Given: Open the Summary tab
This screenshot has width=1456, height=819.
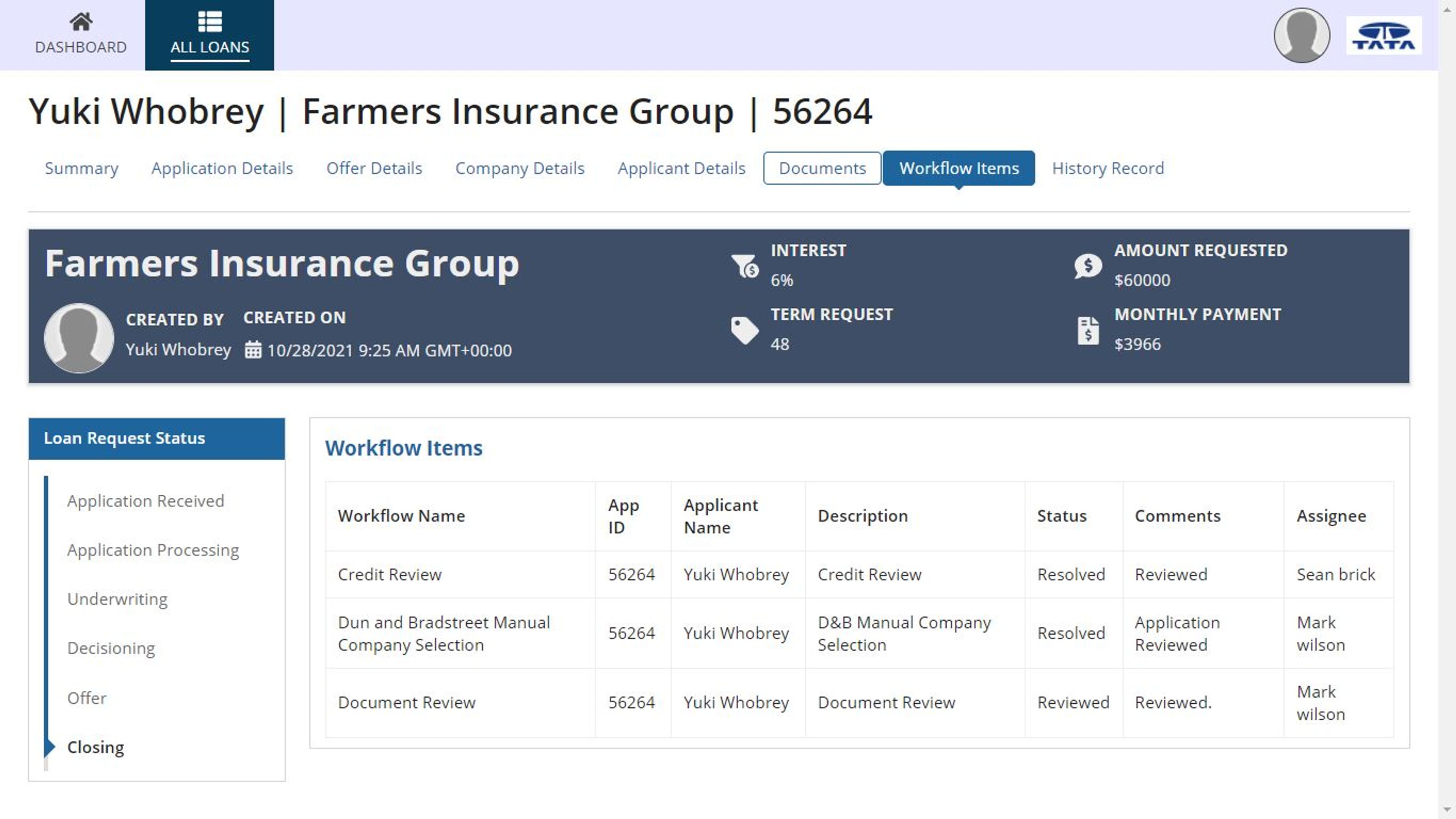Looking at the screenshot, I should coord(82,168).
